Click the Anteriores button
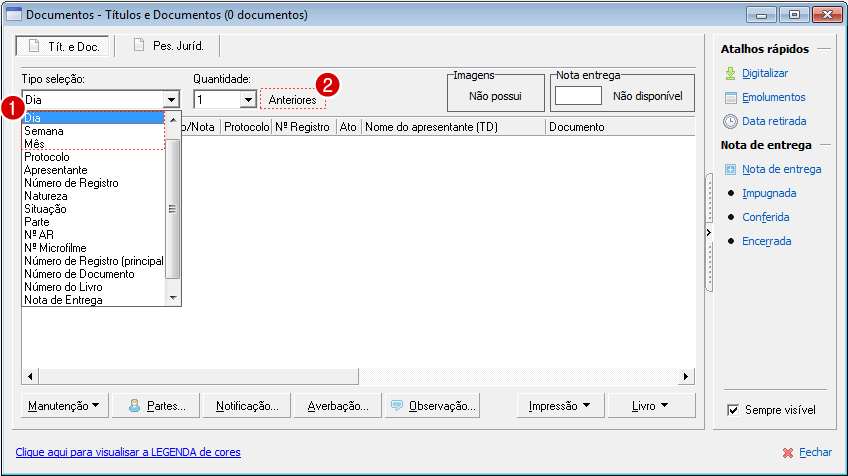Screen dimensions: 848x476 pos(293,100)
